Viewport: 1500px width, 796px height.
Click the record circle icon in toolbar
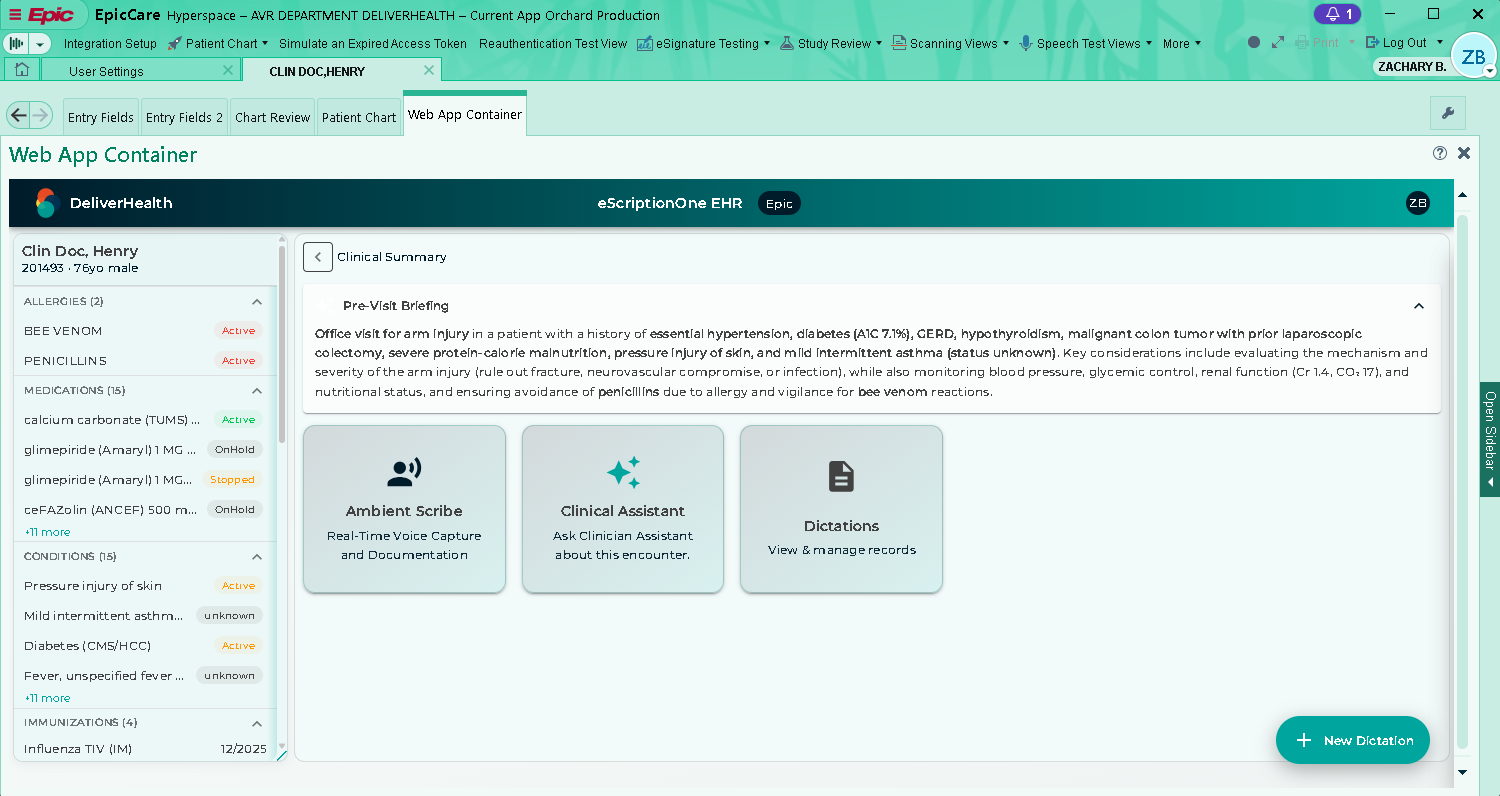pyautogui.click(x=1254, y=43)
